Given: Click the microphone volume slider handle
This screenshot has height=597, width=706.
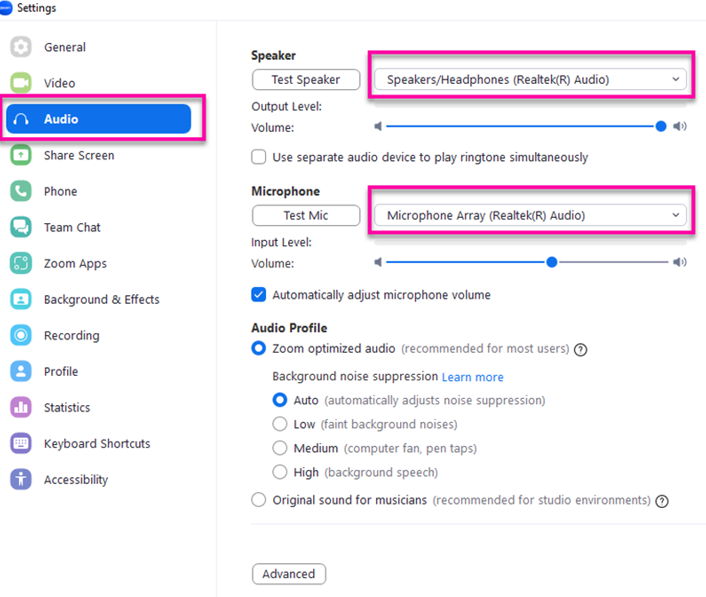Looking at the screenshot, I should (552, 262).
